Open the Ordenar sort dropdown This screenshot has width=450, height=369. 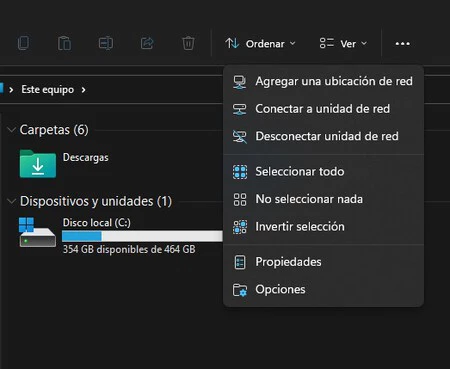[x=260, y=44]
